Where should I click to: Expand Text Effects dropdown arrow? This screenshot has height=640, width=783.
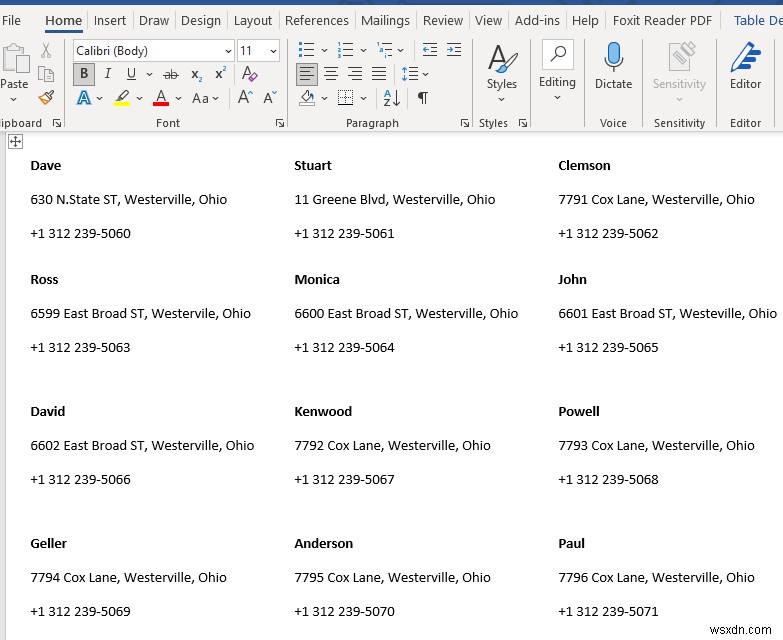99,98
